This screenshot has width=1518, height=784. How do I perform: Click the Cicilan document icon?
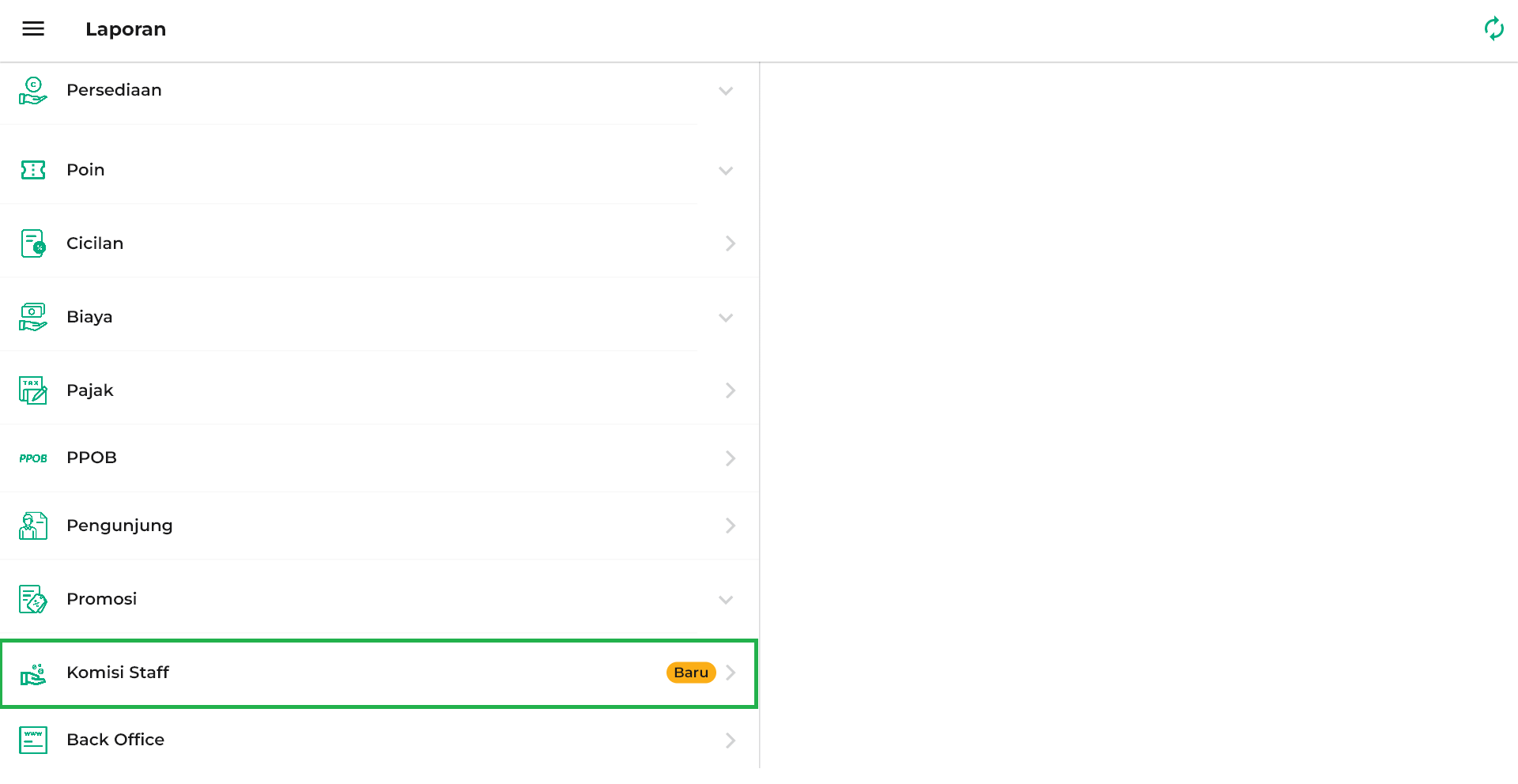coord(33,243)
